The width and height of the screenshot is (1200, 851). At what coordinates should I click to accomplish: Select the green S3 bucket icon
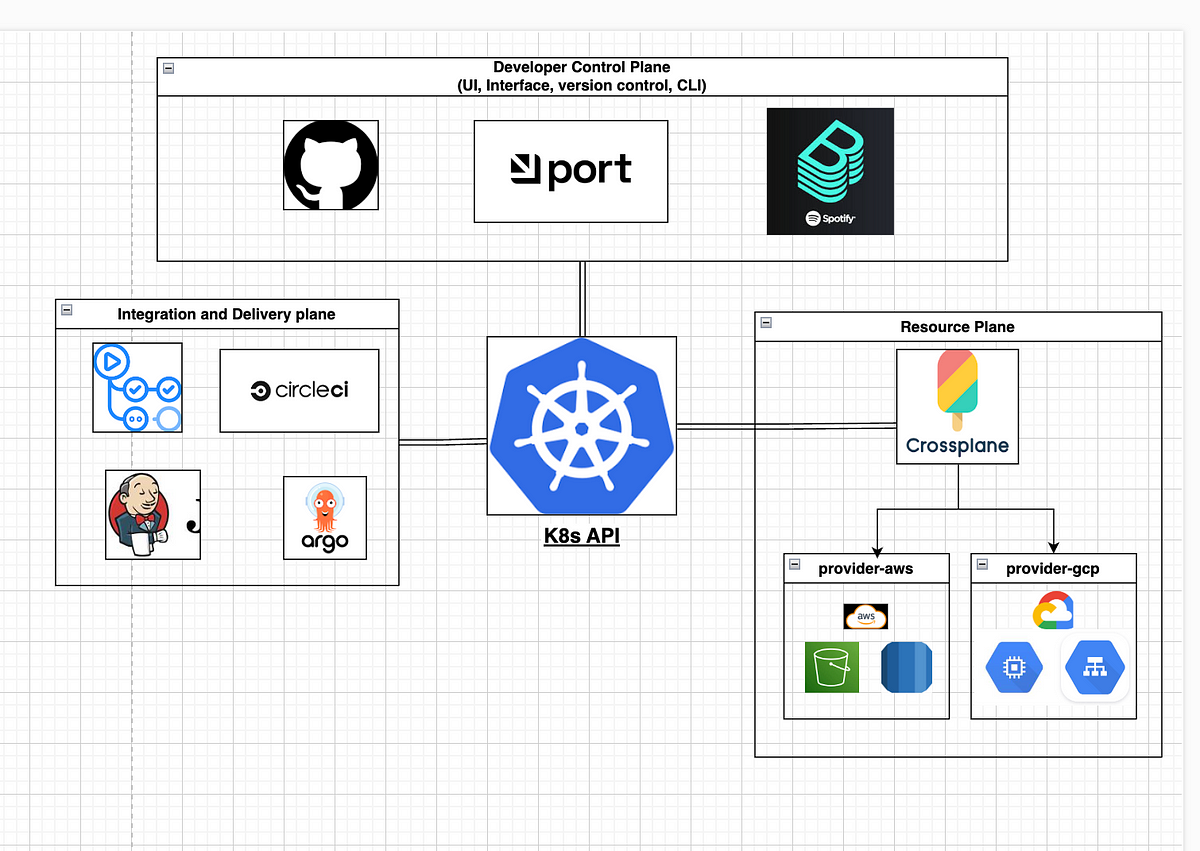click(832, 667)
